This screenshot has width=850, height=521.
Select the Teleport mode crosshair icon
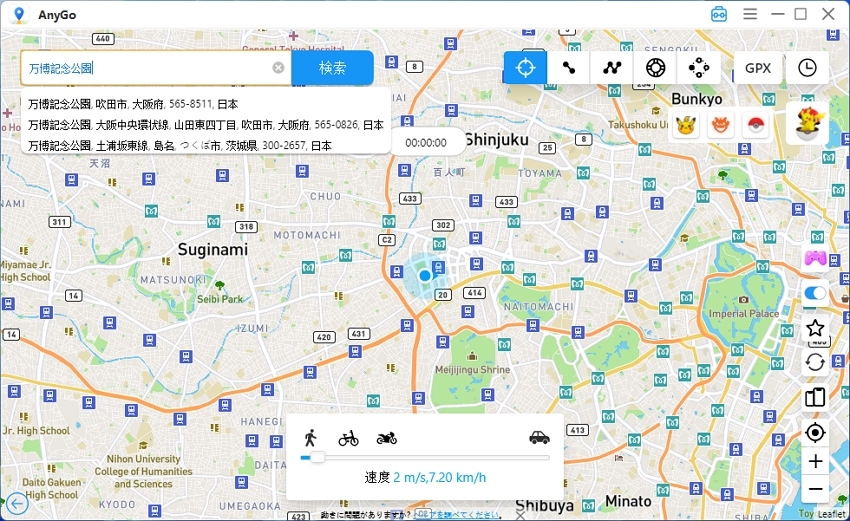tap(525, 68)
